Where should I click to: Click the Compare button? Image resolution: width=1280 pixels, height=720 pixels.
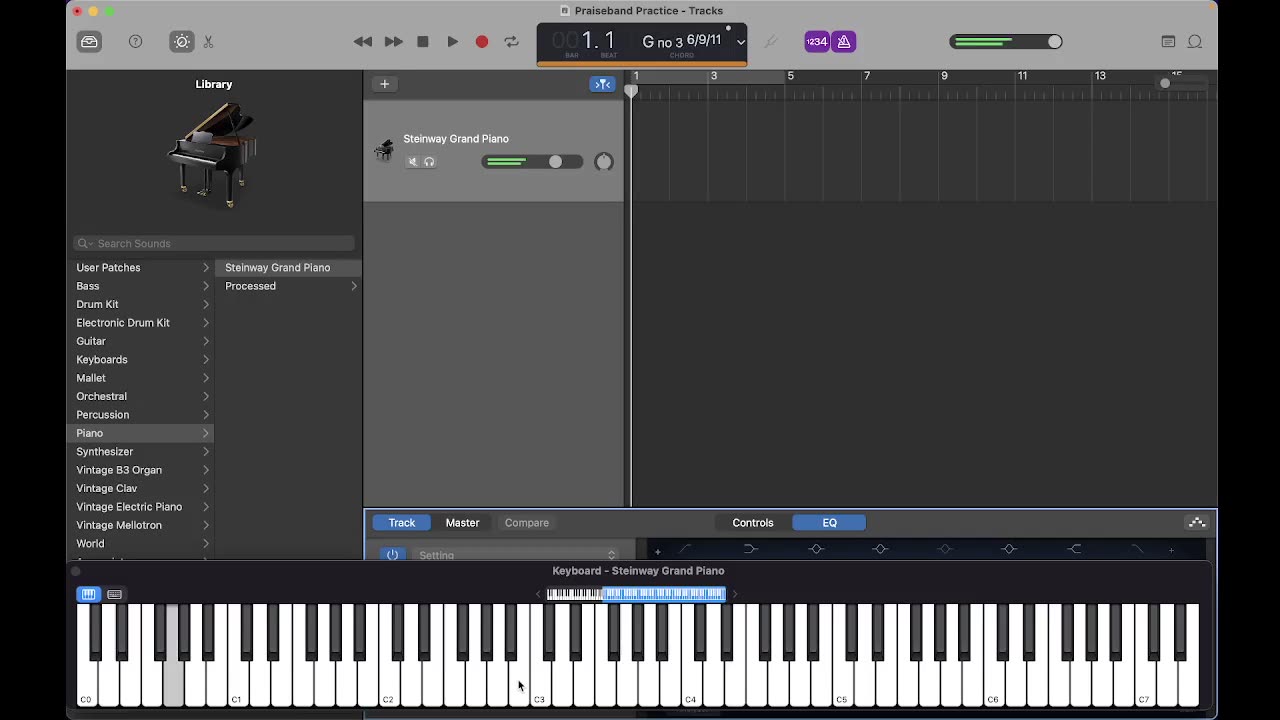coord(527,523)
